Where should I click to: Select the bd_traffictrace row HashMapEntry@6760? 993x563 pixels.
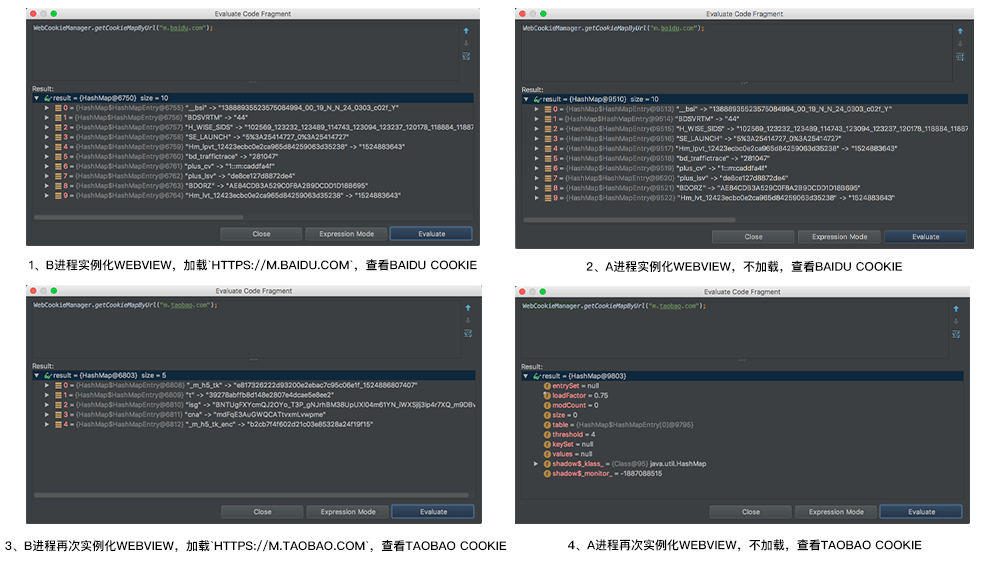tap(253, 156)
